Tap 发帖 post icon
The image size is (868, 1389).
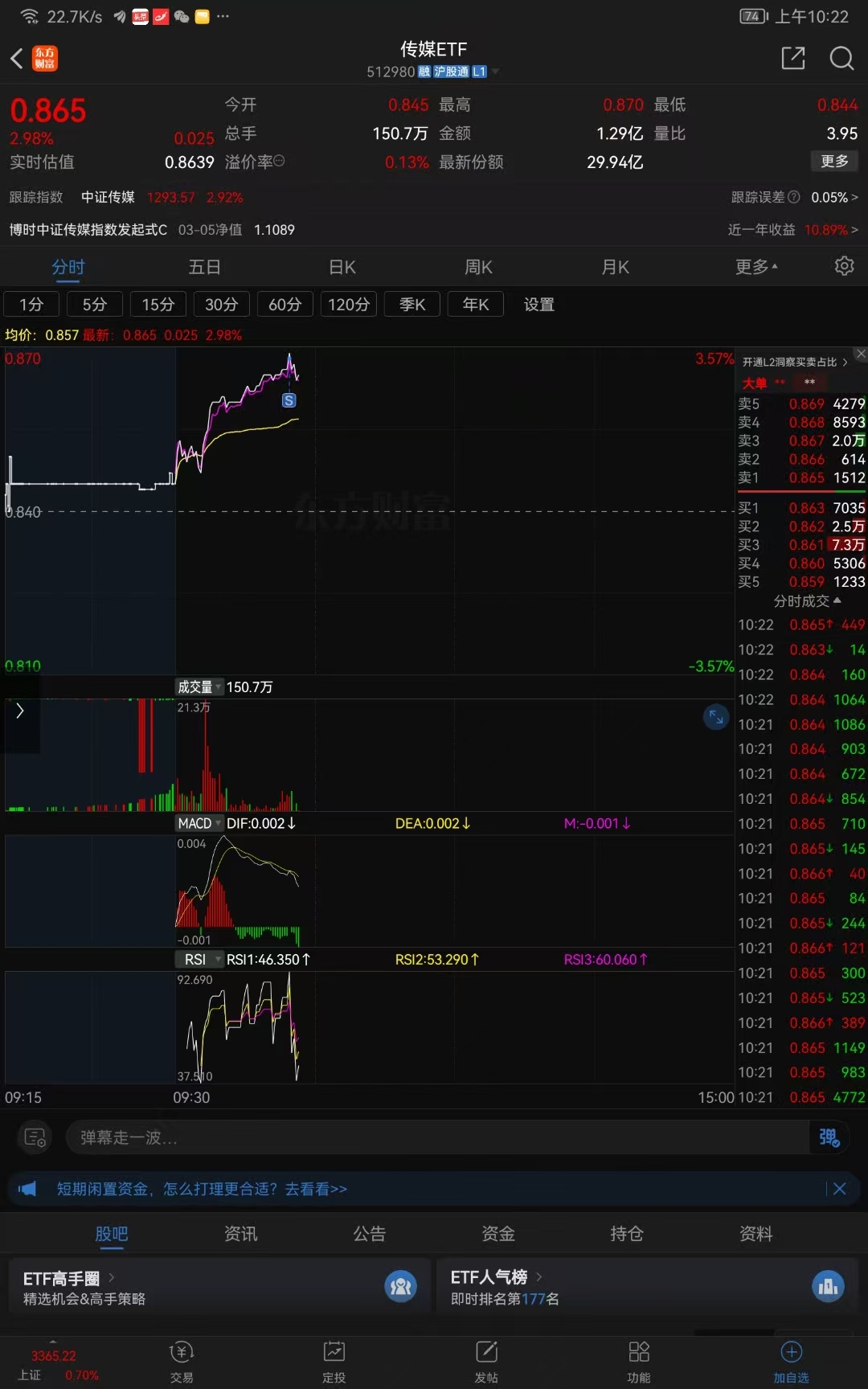click(x=486, y=1362)
